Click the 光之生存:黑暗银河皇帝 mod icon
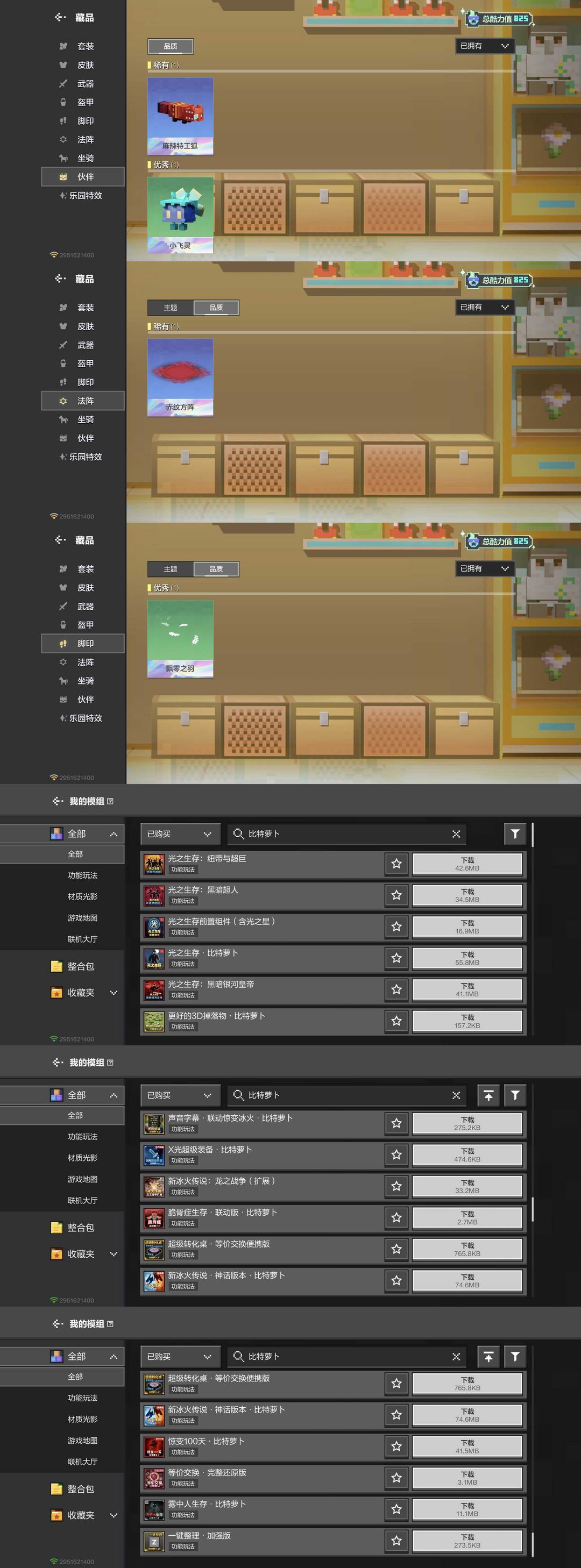Screen dimensions: 581x1568 click(154, 990)
